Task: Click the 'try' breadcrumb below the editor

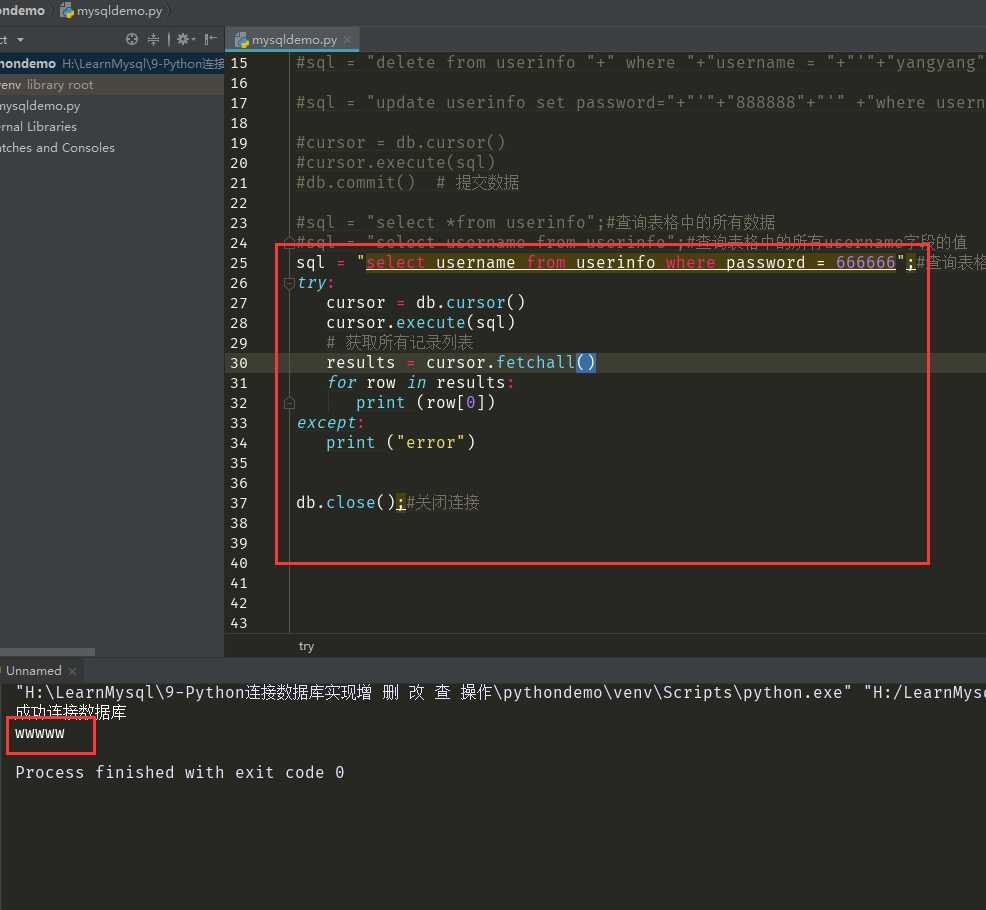Action: click(306, 646)
